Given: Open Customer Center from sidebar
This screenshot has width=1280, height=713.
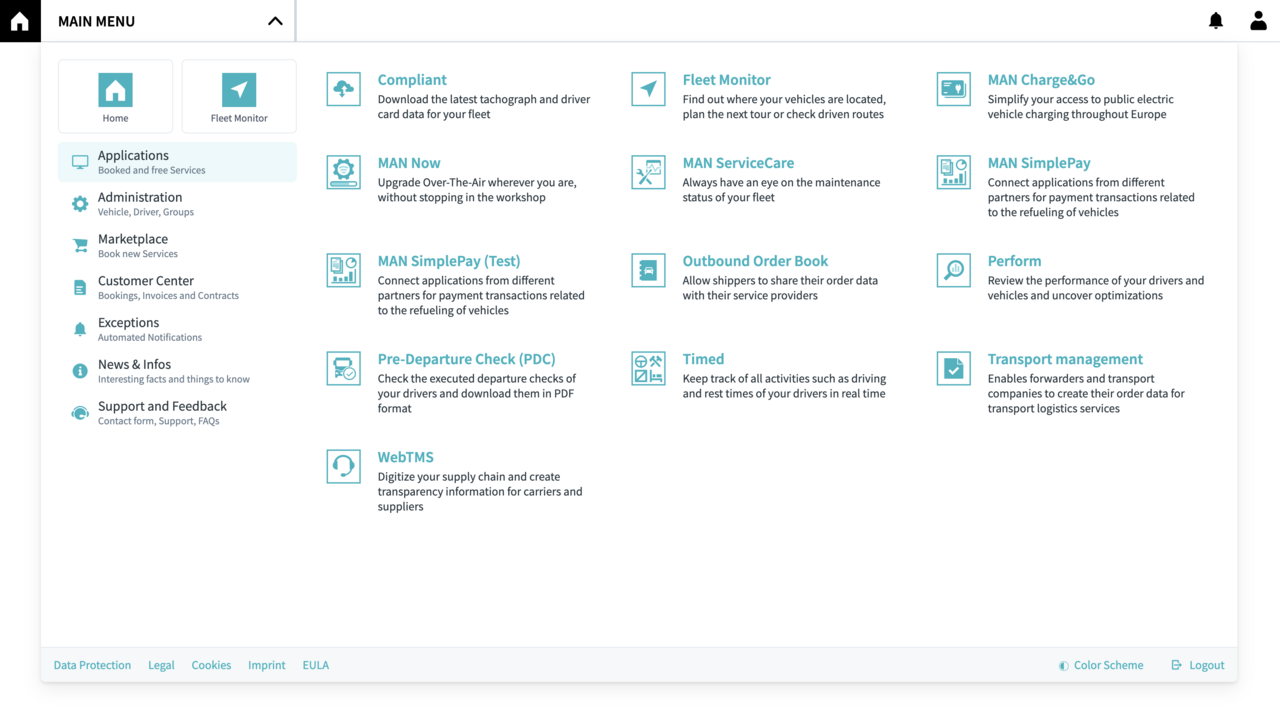Looking at the screenshot, I should click(146, 287).
